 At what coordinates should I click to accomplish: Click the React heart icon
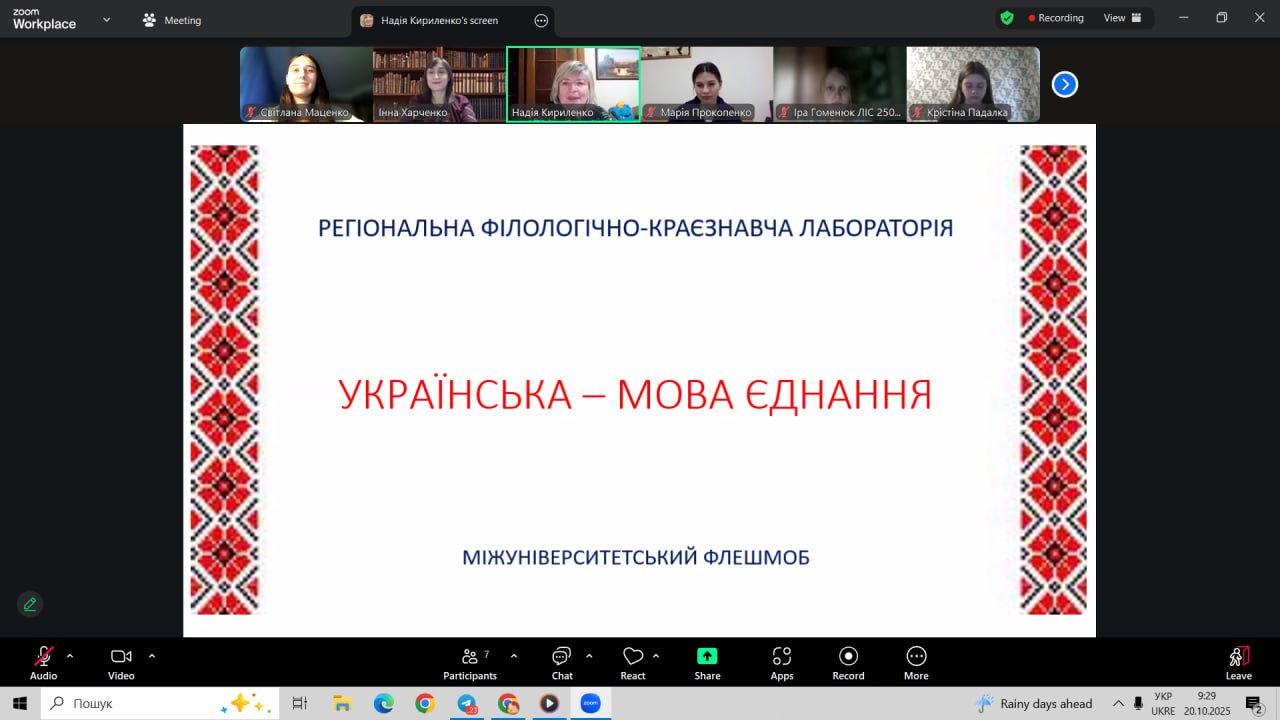click(x=633, y=663)
